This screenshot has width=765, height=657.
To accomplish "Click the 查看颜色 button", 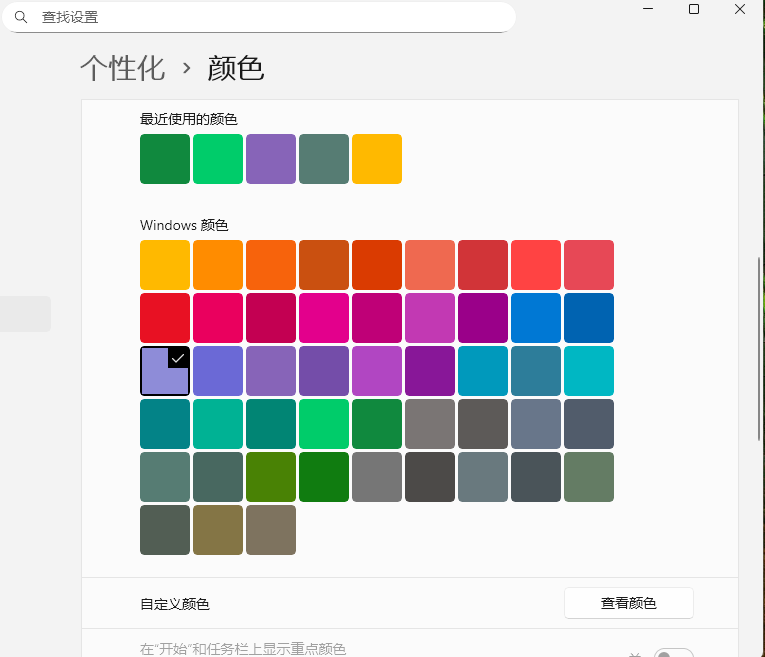I will click(x=628, y=603).
